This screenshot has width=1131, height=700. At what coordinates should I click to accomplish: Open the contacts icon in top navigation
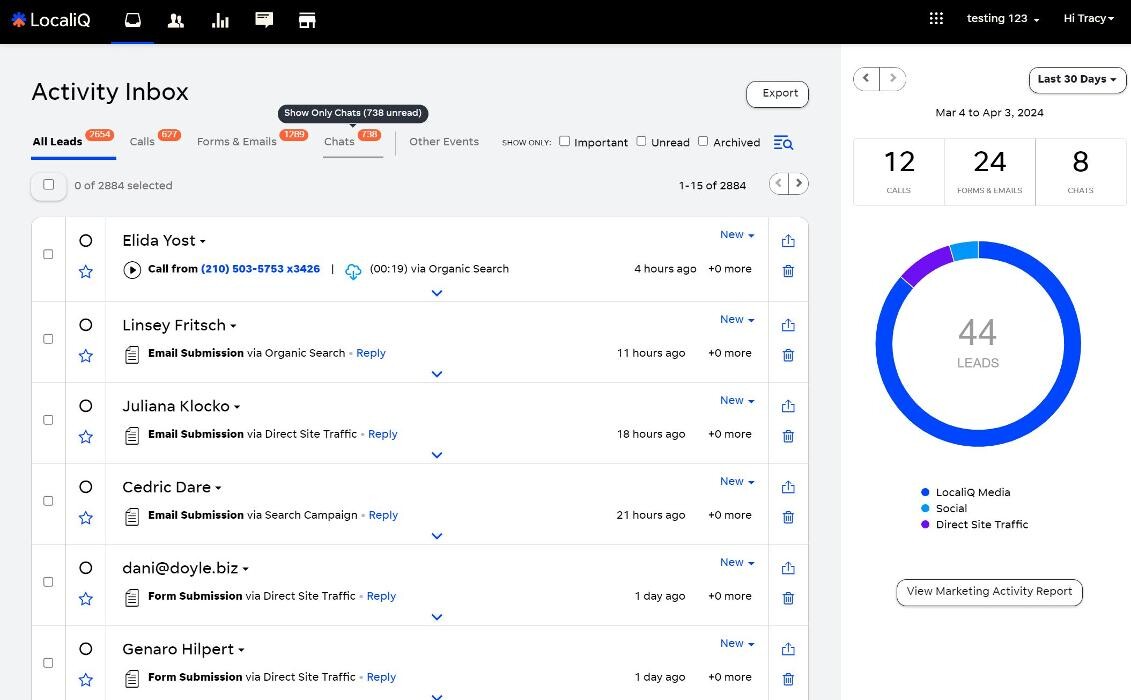176,20
